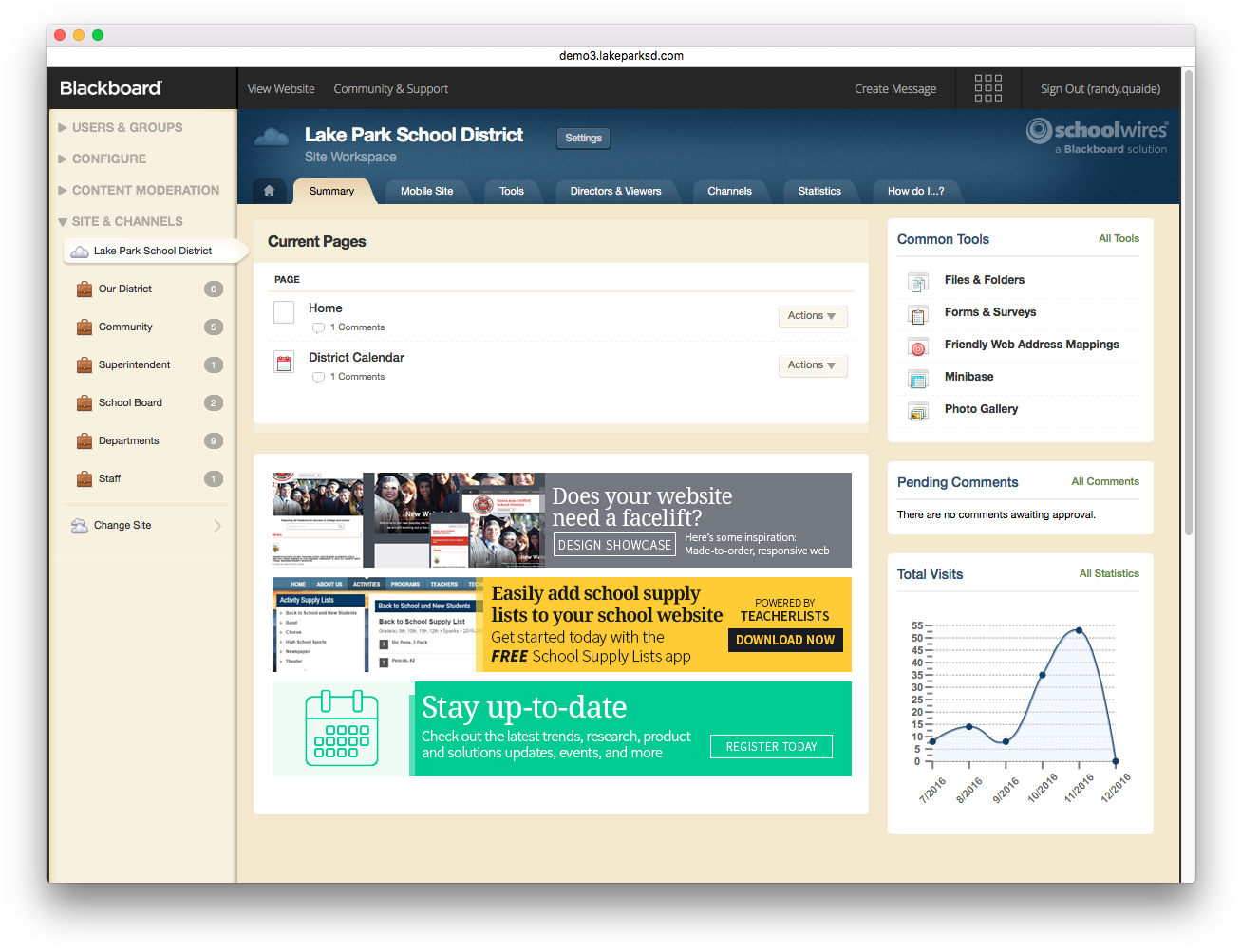Click the Photo Gallery icon
The image size is (1241, 952).
pyautogui.click(x=918, y=411)
